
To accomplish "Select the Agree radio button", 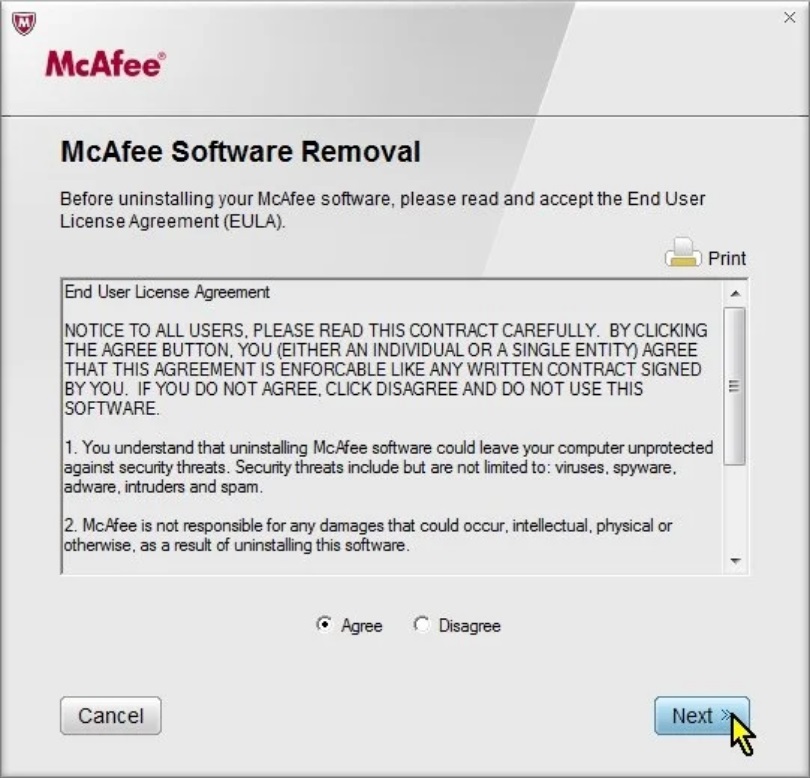I will 324,625.
